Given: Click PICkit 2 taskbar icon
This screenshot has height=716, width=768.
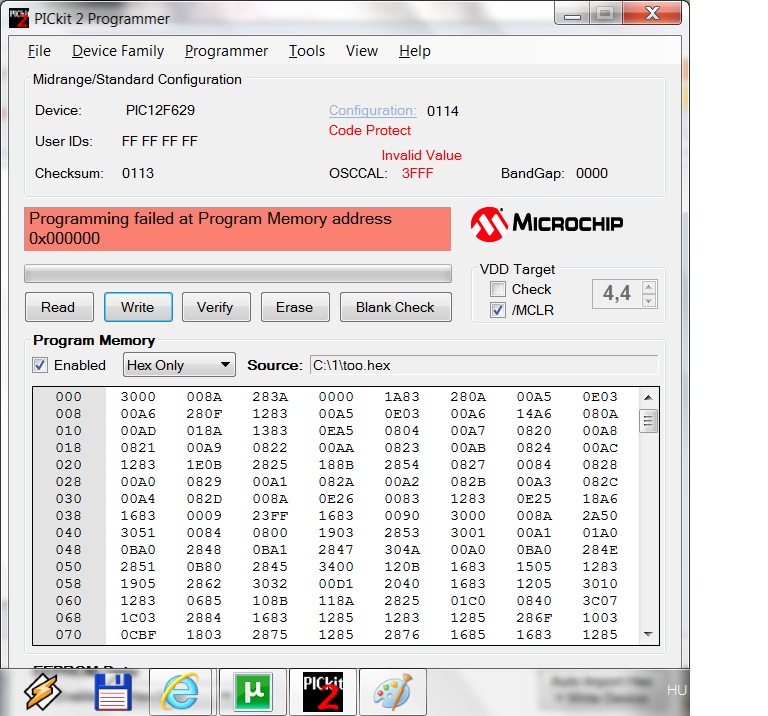Looking at the screenshot, I should pyautogui.click(x=323, y=692).
